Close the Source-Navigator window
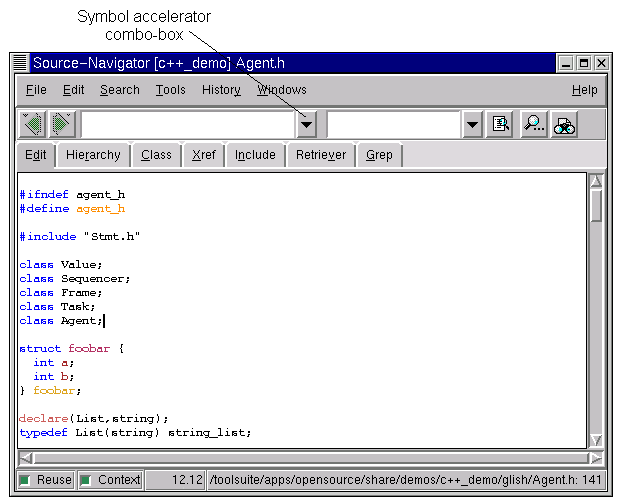The height and width of the screenshot is (504, 618). (x=602, y=63)
